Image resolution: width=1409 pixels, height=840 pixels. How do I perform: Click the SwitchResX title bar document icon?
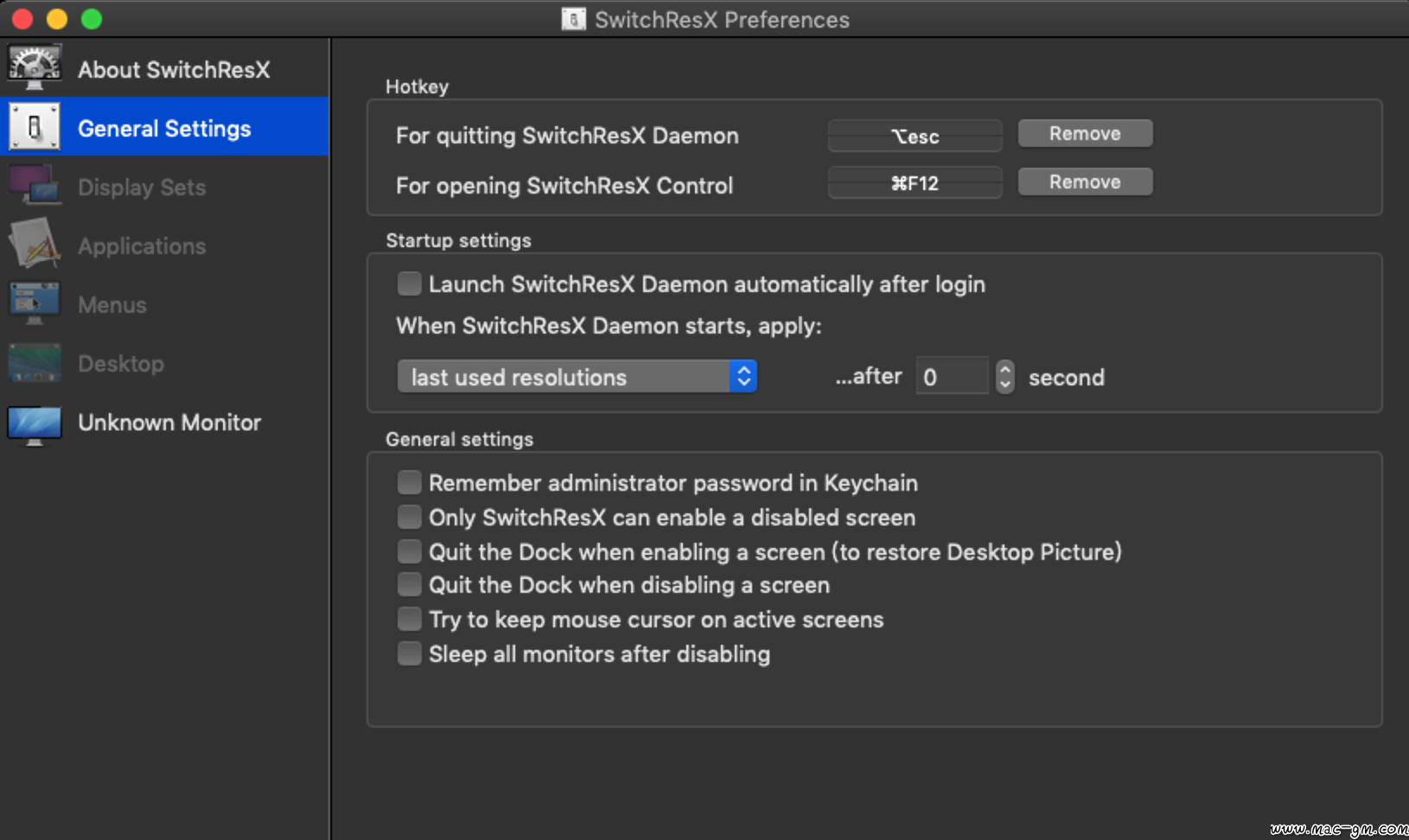[x=573, y=19]
